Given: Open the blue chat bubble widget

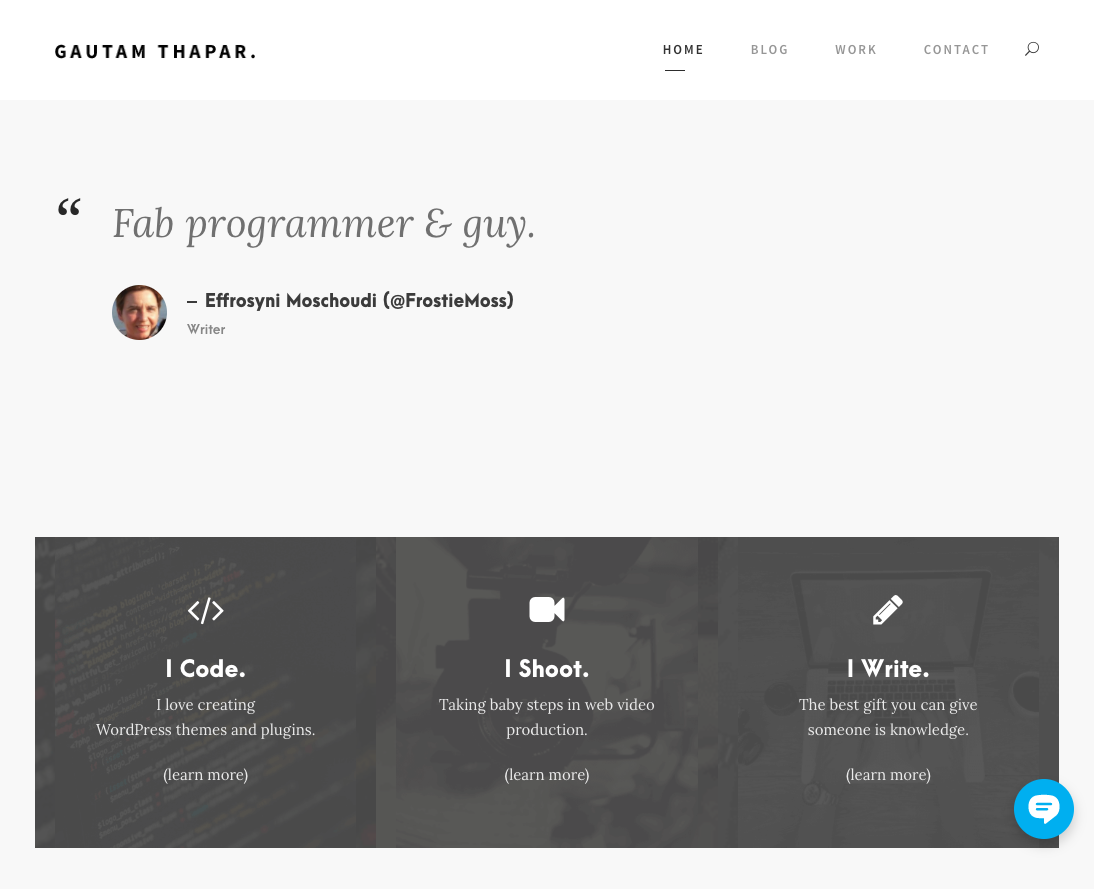Looking at the screenshot, I should pos(1044,809).
